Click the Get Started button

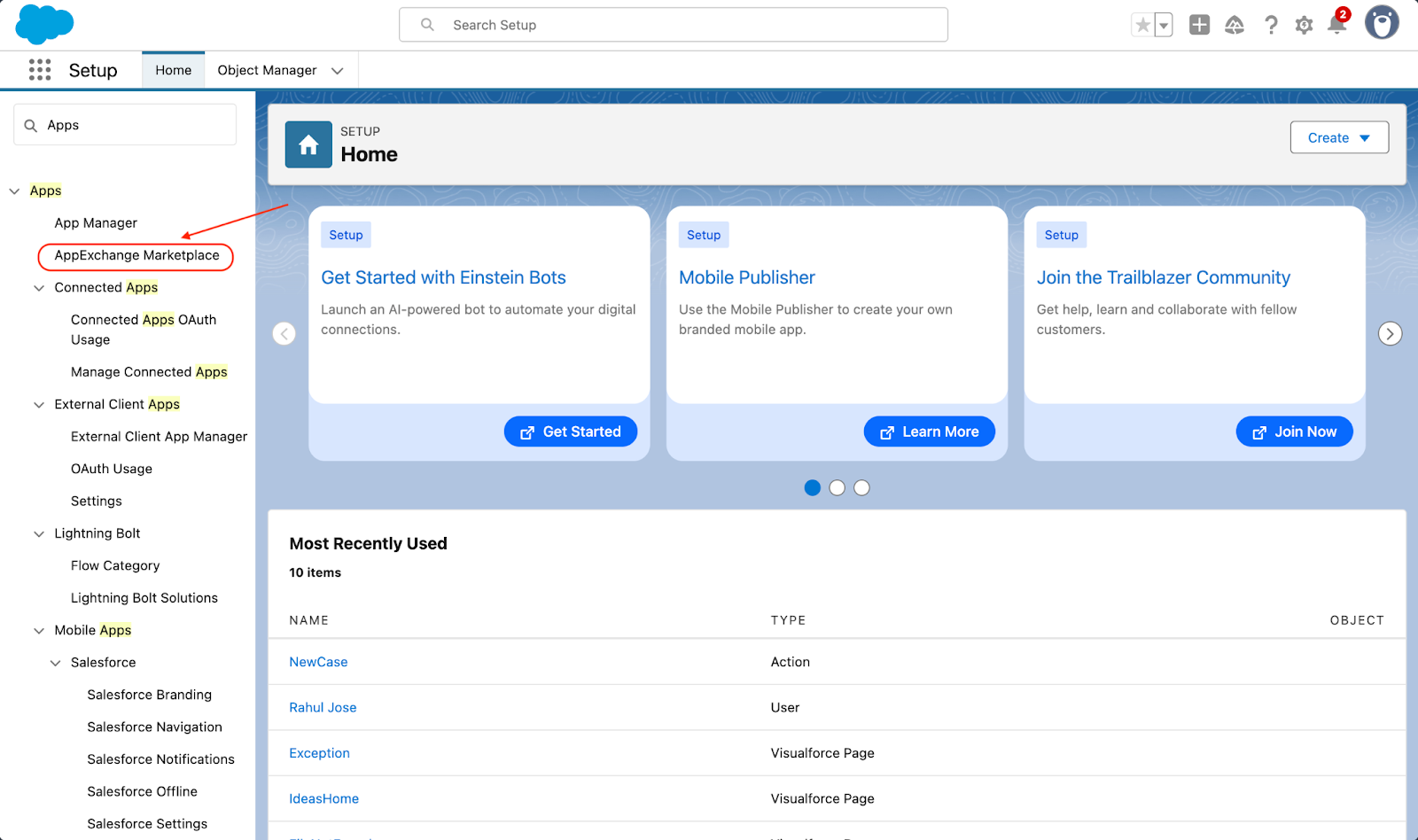571,432
